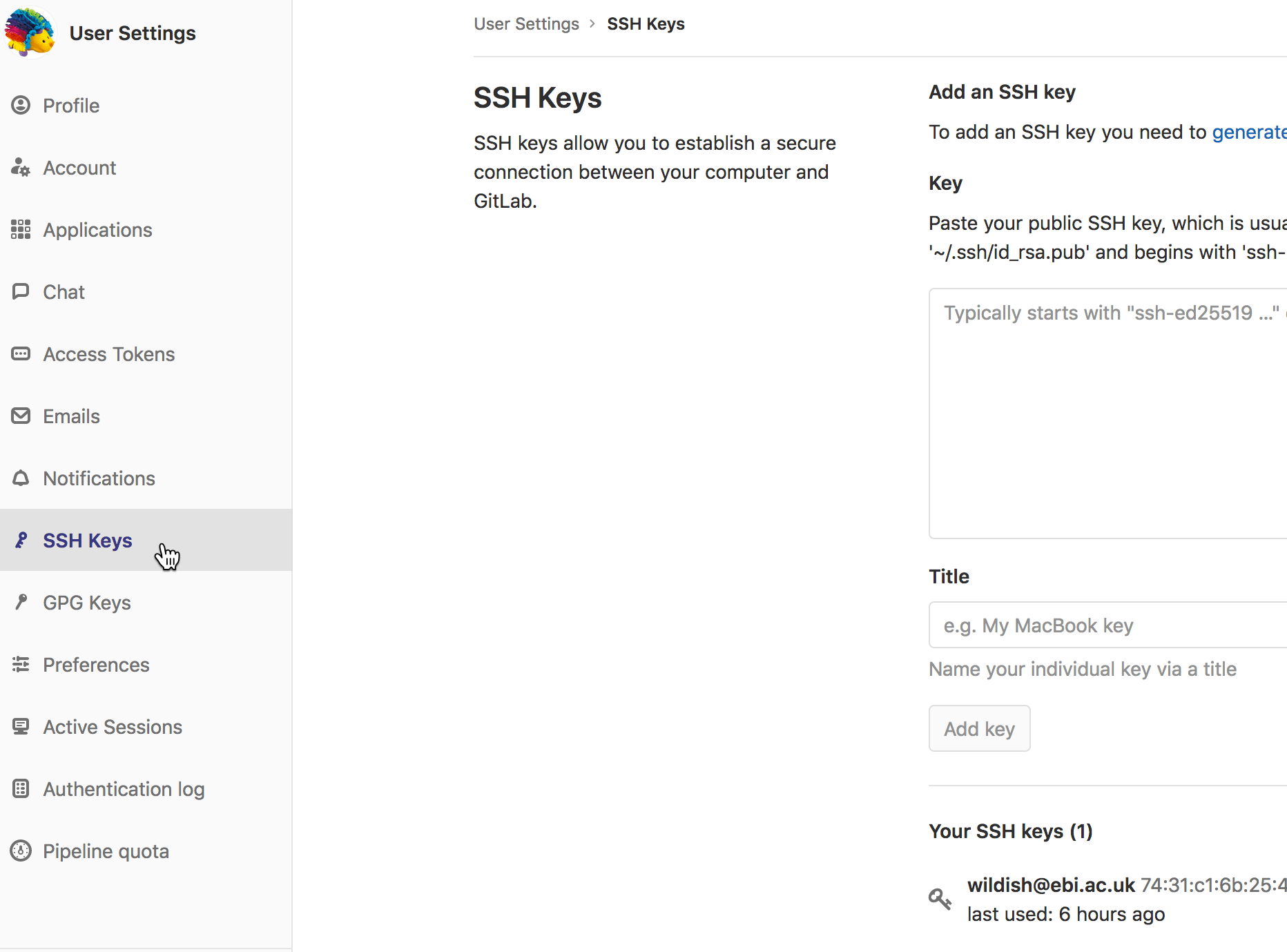1287x952 pixels.
Task: Click the GitLab hedgehog logo
Action: 29,32
